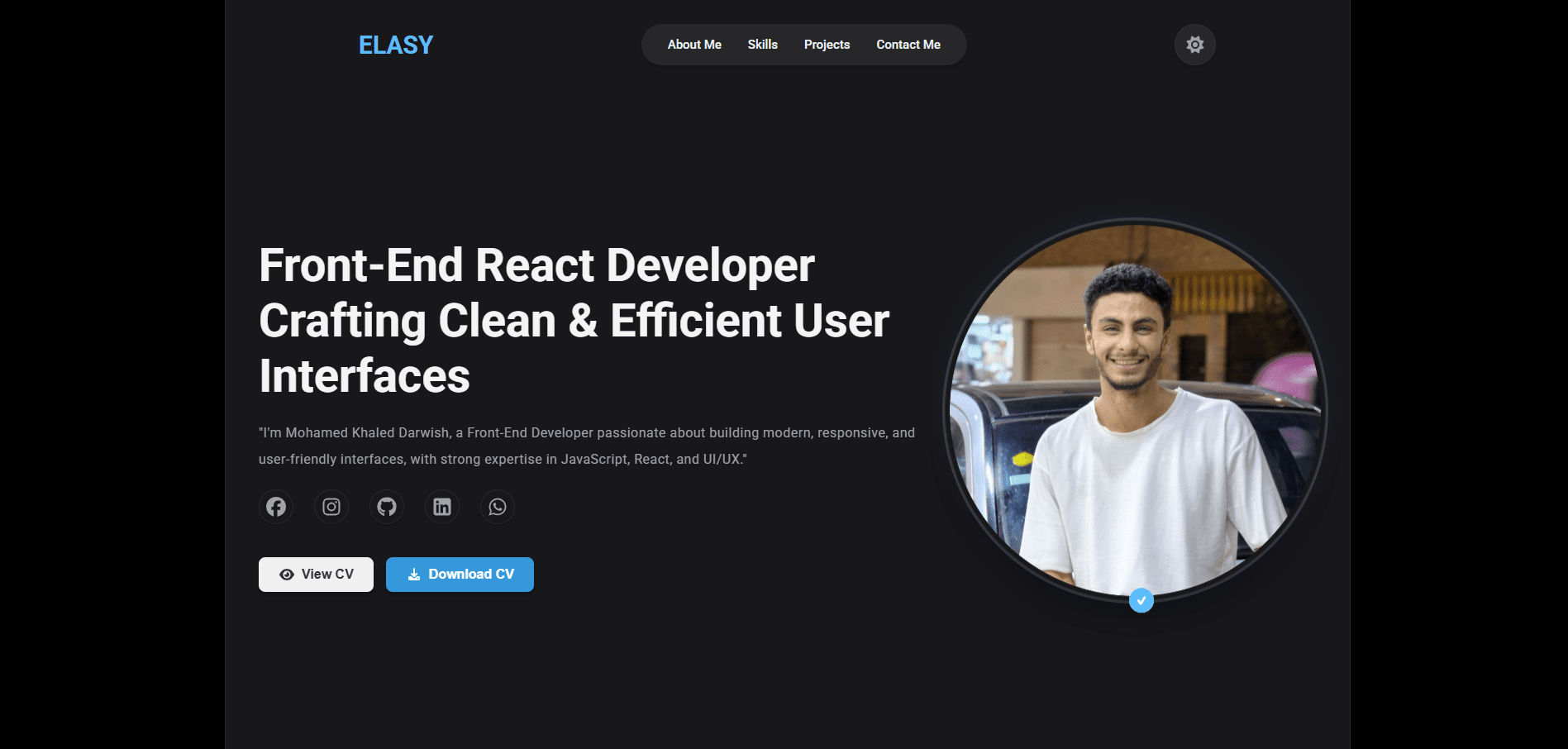1568x749 pixels.
Task: Open the Facebook profile icon
Action: pyautogui.click(x=276, y=507)
